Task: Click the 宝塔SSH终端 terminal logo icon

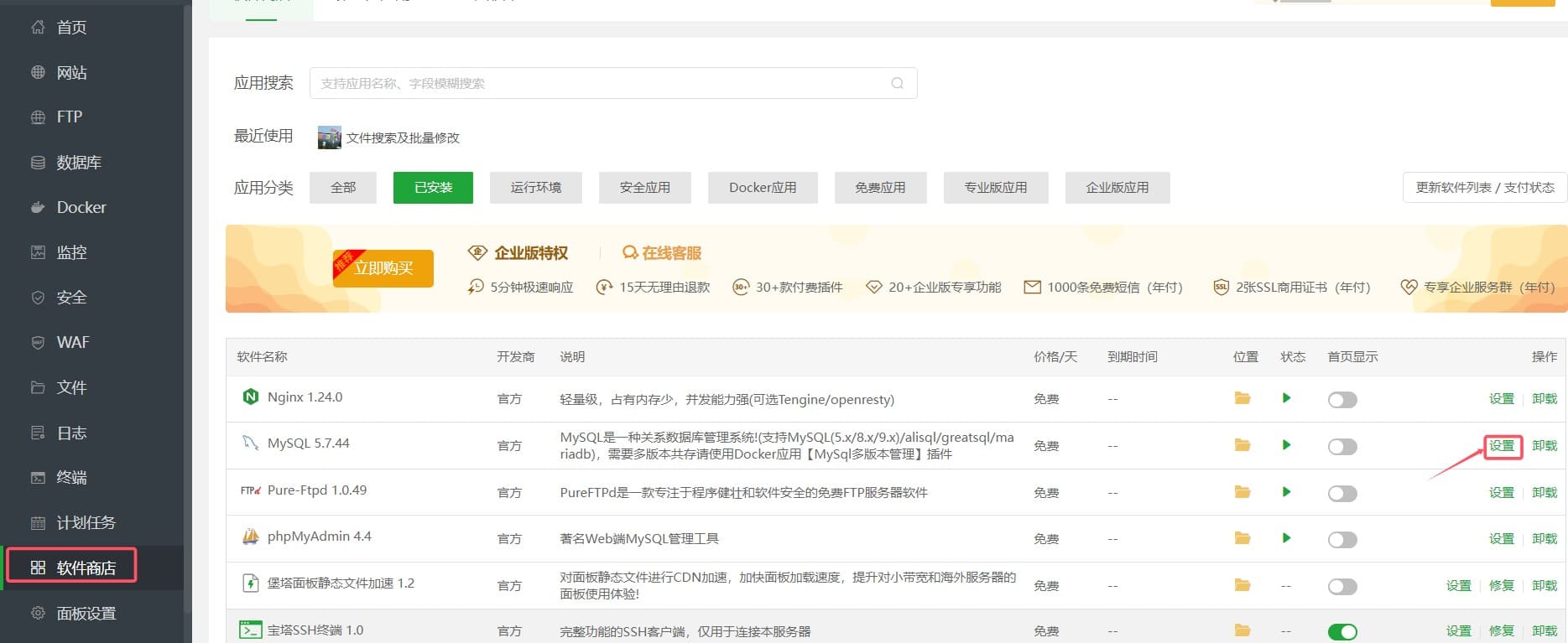Action: coord(250,630)
